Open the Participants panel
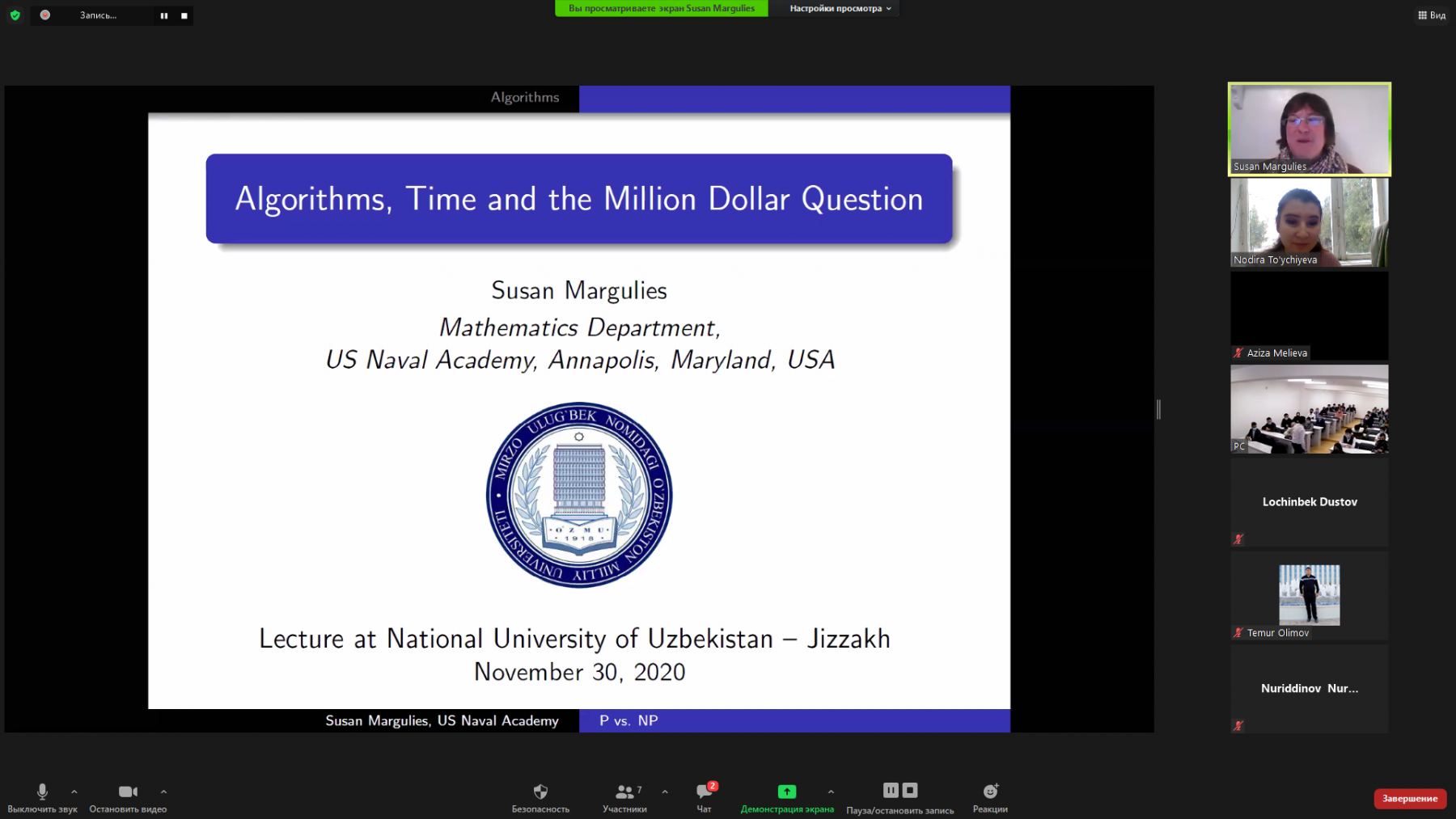 coord(624,792)
